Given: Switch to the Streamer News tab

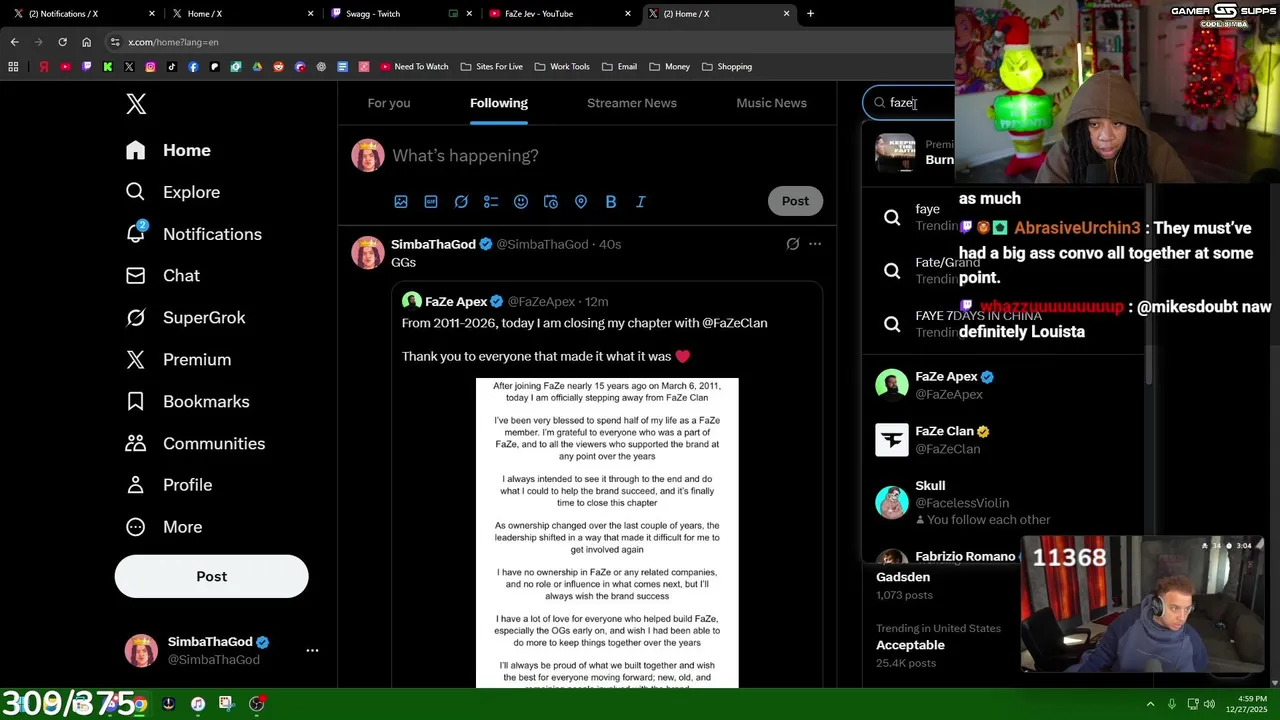Looking at the screenshot, I should tap(632, 103).
